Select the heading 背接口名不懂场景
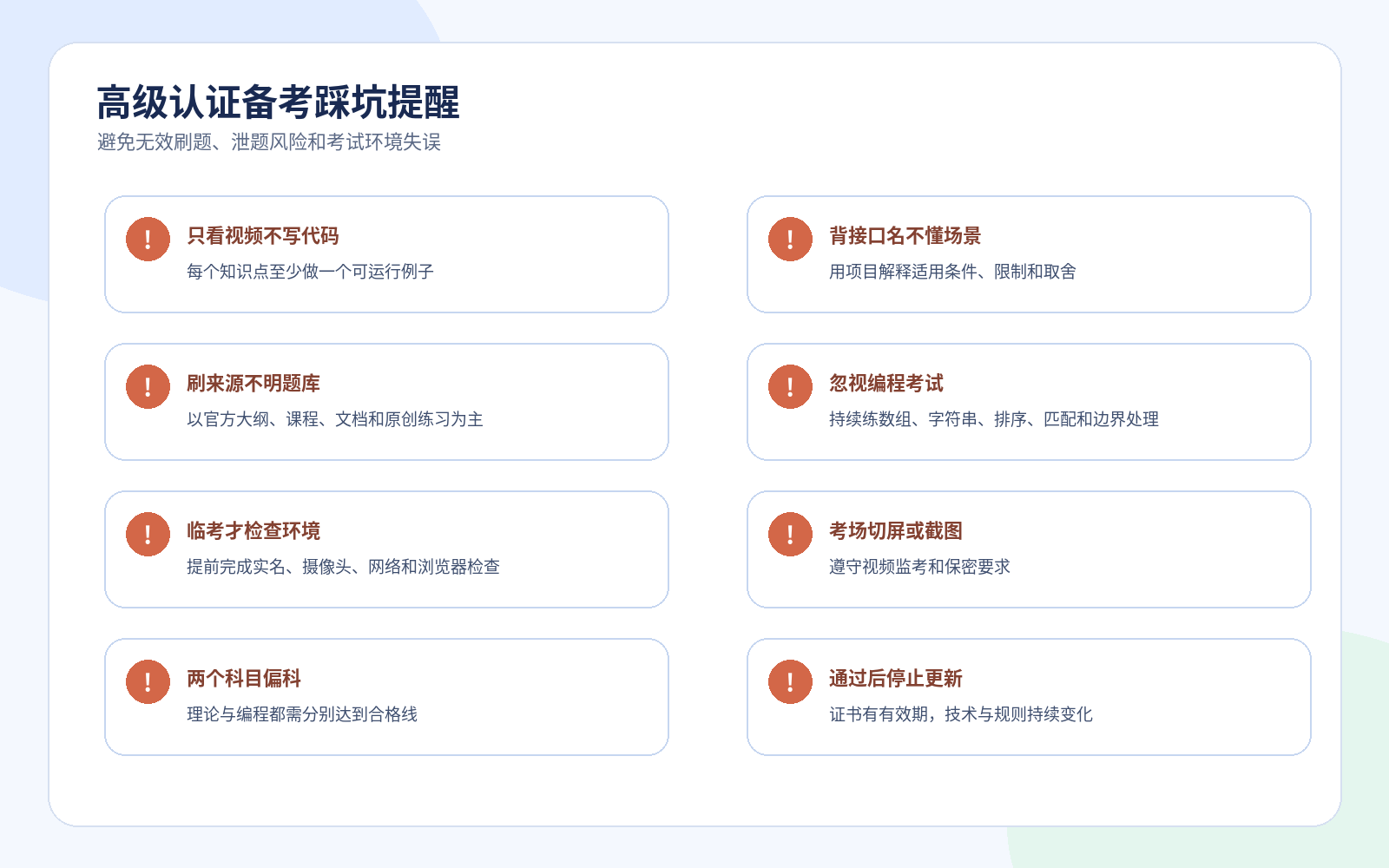 [905, 236]
